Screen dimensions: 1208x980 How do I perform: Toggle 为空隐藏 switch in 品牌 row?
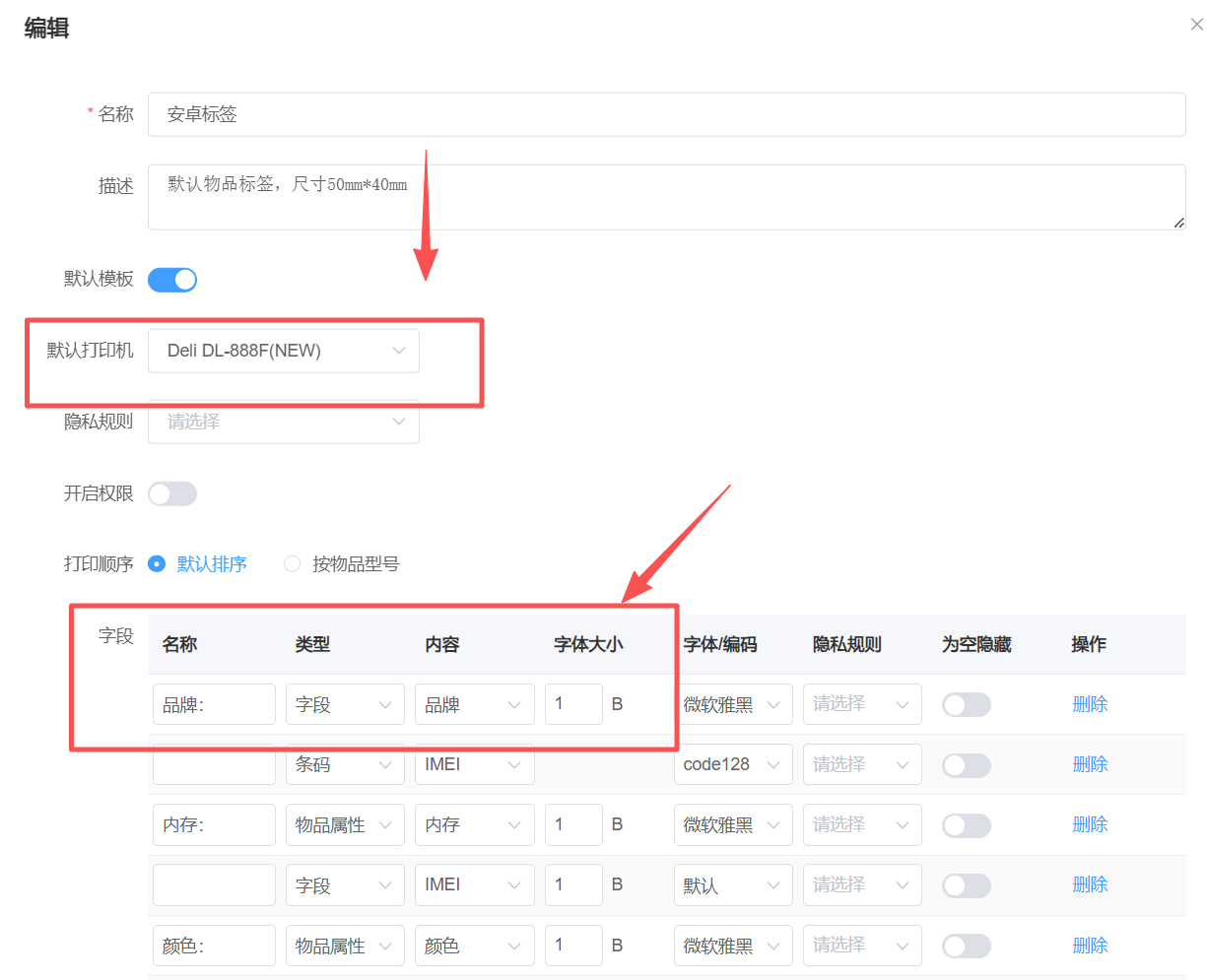click(x=966, y=705)
